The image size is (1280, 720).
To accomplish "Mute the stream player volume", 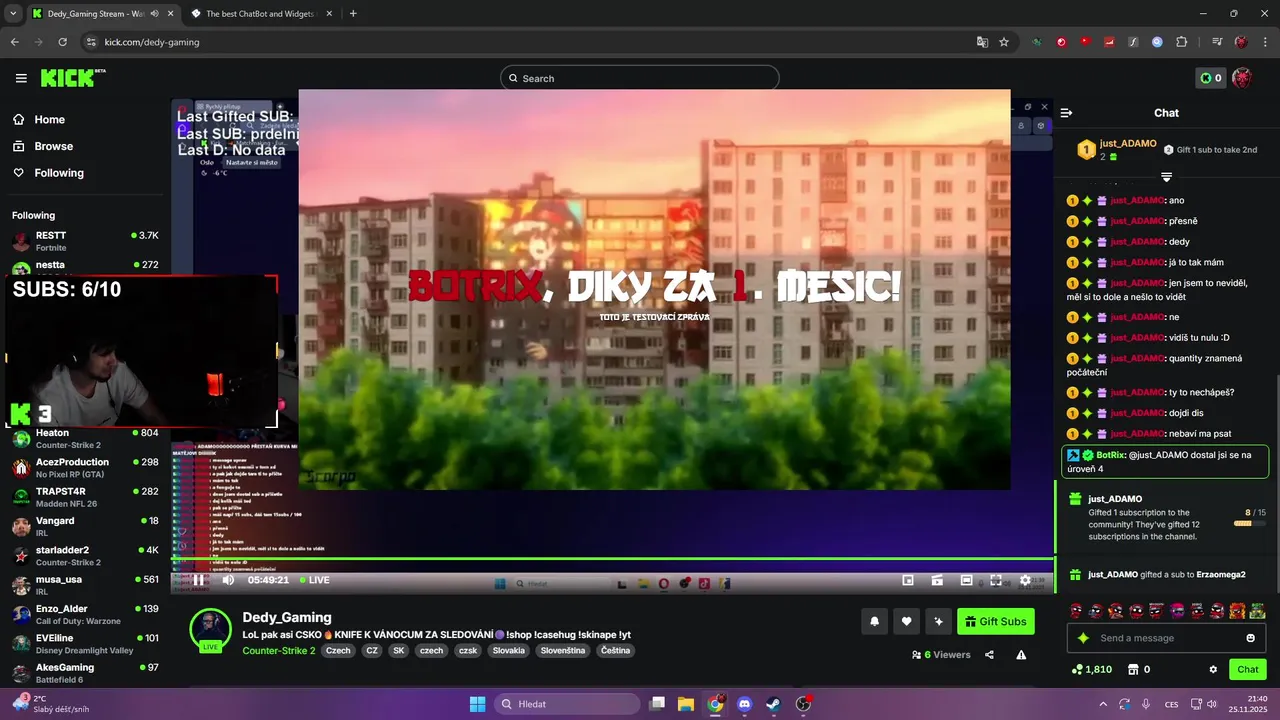I will (x=228, y=580).
